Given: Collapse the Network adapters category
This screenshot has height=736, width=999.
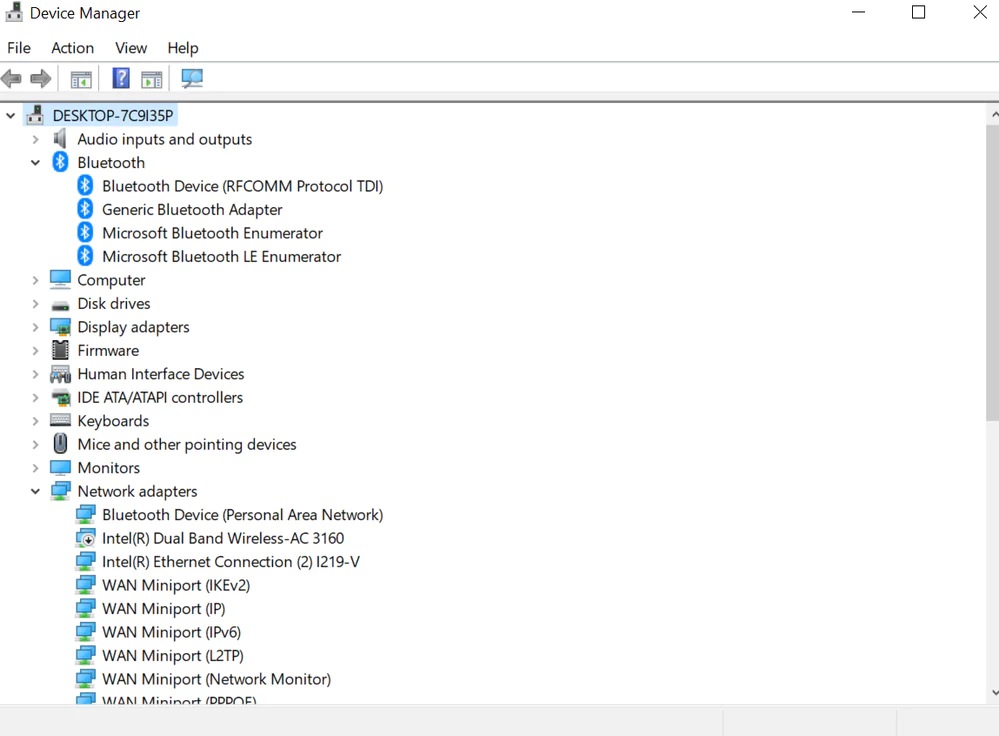Looking at the screenshot, I should coord(36,492).
